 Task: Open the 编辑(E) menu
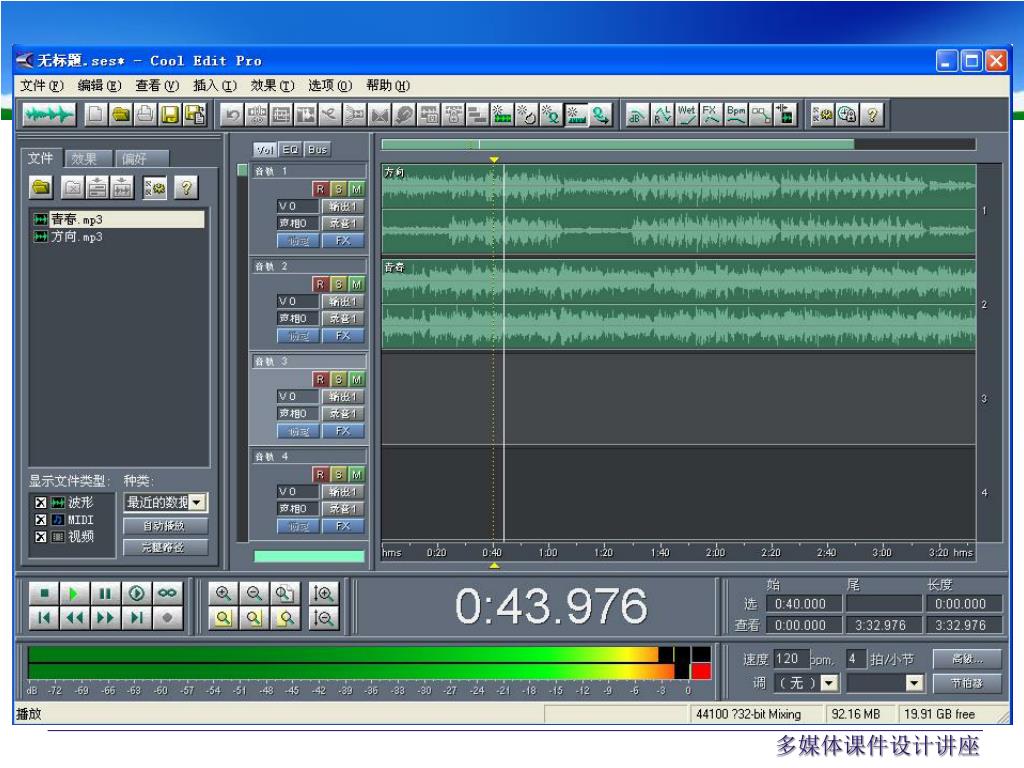[99, 86]
